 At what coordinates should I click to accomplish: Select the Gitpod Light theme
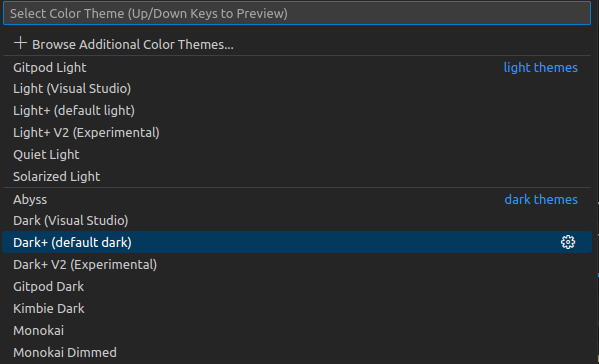297,67
